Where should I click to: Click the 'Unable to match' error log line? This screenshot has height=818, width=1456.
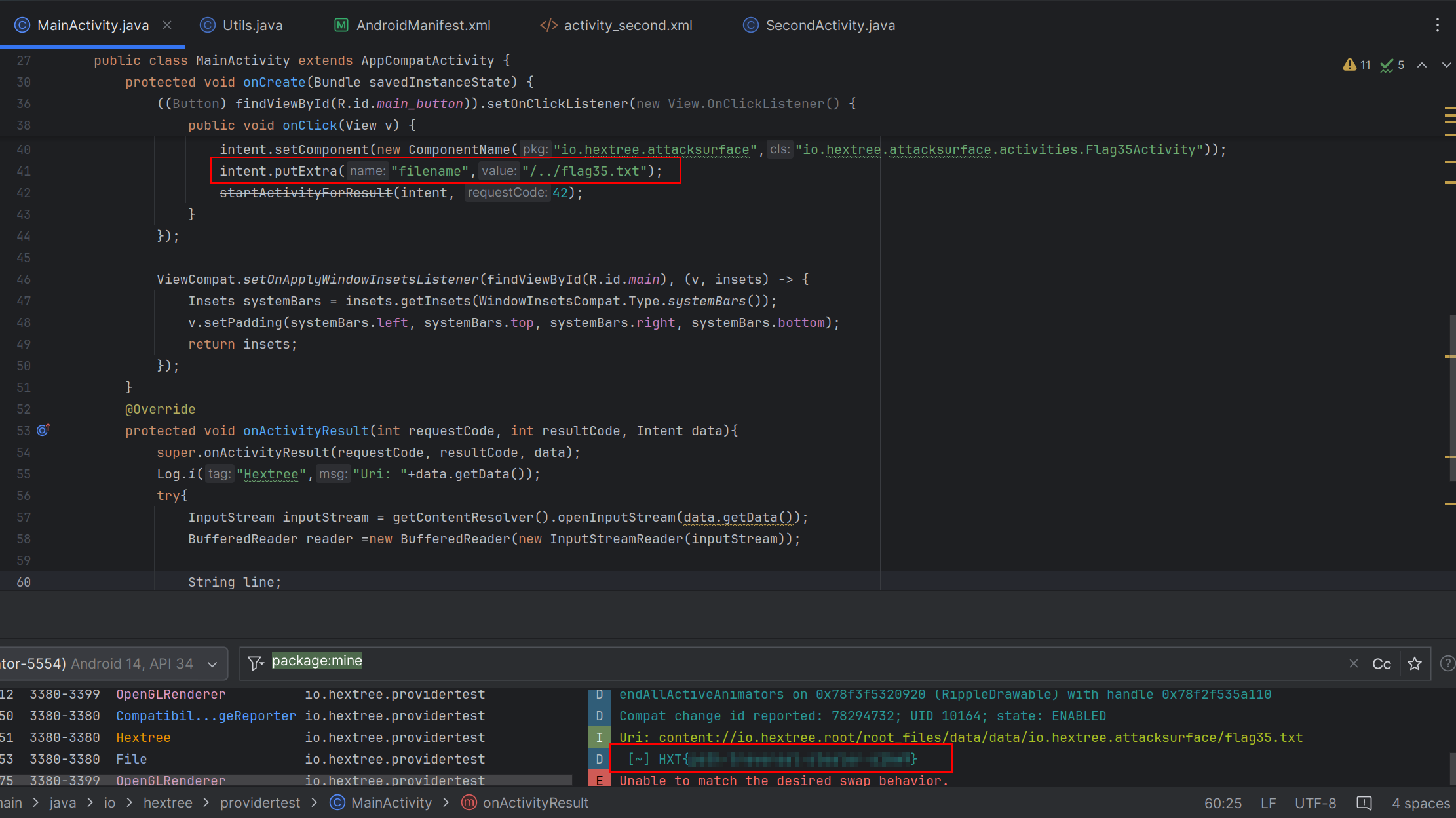click(784, 780)
